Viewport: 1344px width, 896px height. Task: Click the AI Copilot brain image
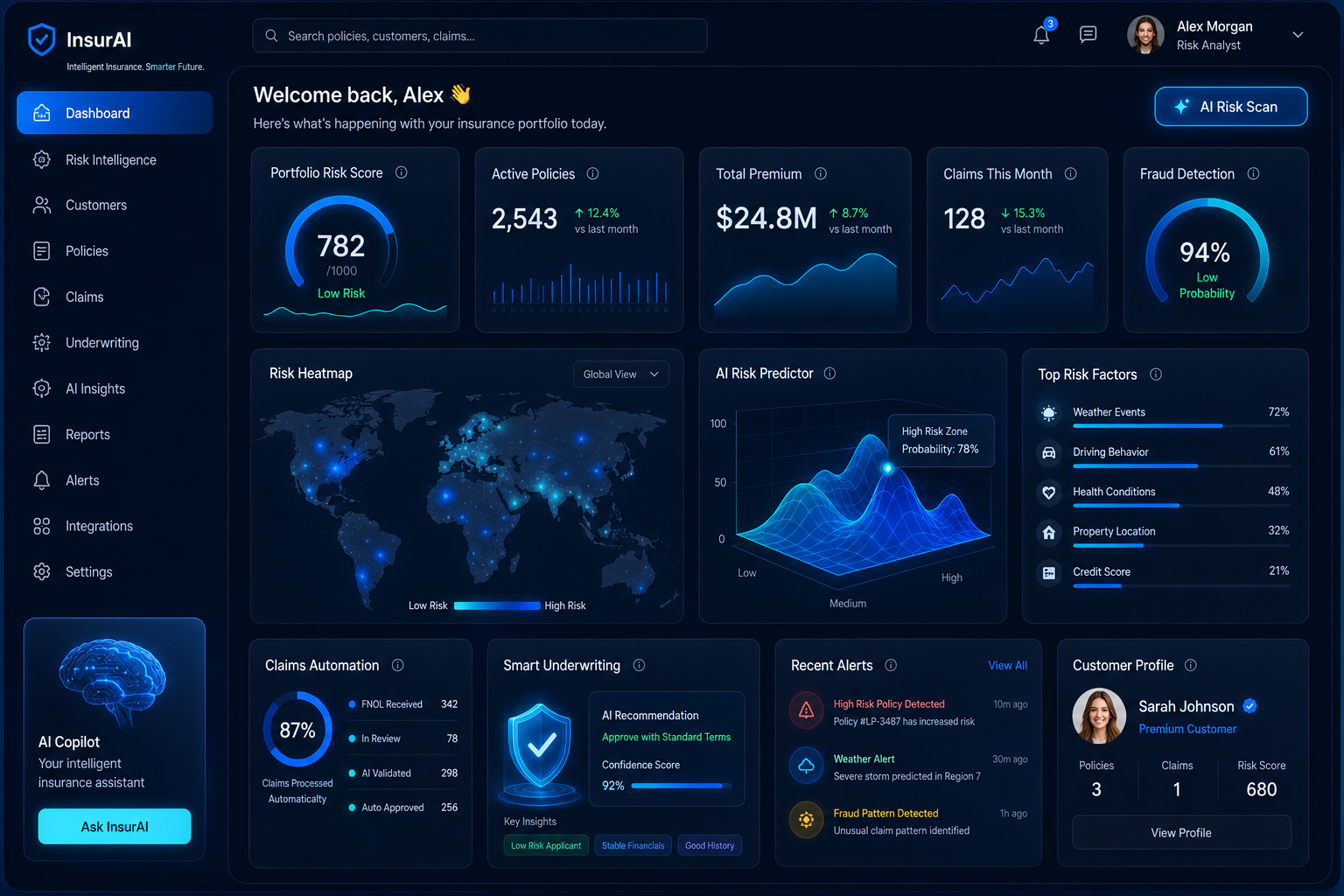114,682
